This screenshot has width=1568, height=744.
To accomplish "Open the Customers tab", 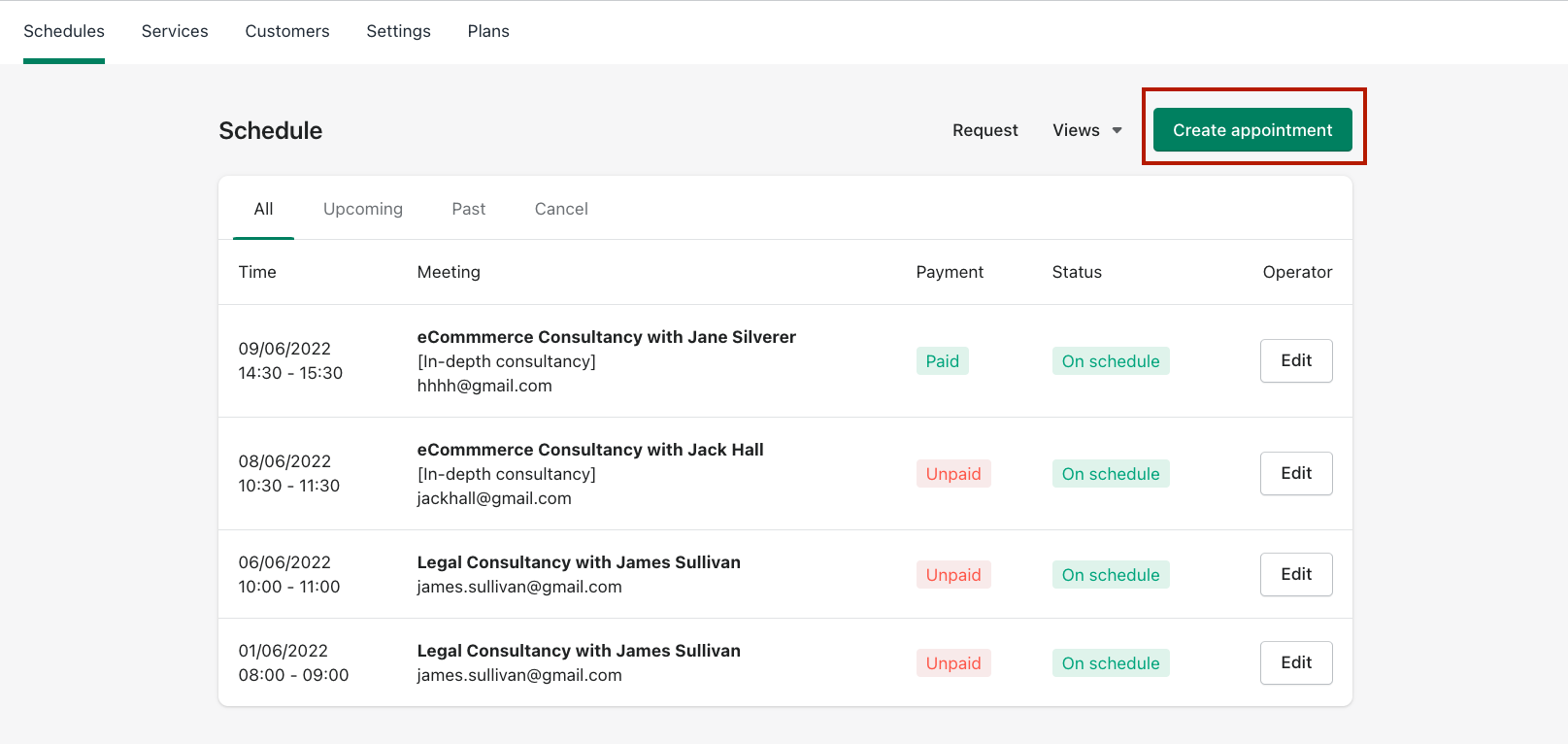I will 287,31.
